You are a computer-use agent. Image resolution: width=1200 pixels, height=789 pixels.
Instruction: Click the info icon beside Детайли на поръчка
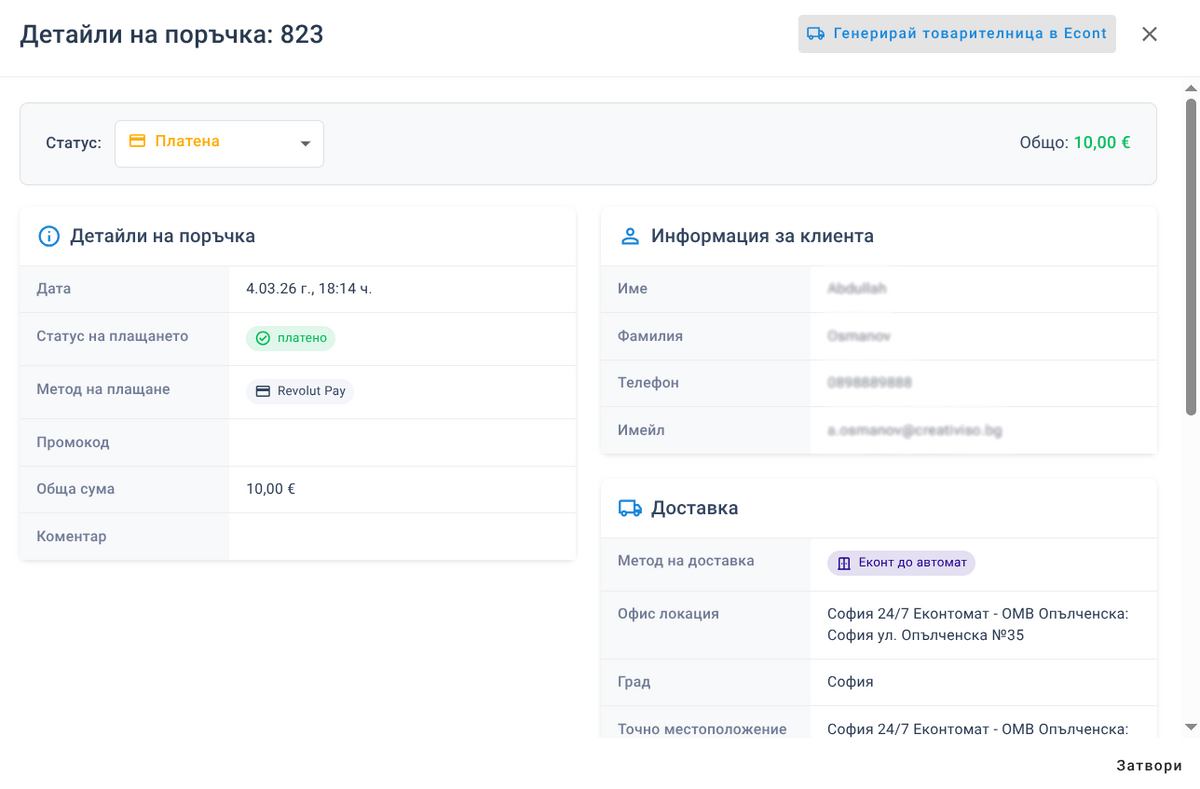[48, 237]
